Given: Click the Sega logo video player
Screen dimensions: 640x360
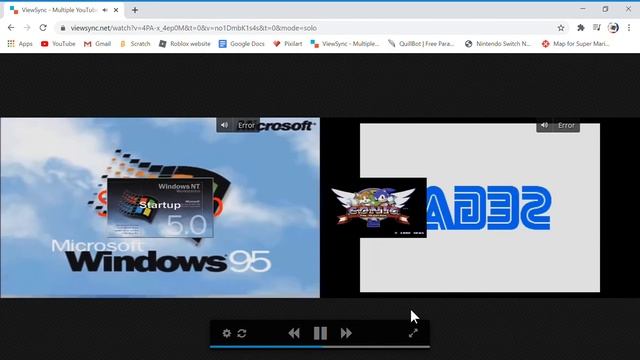Looking at the screenshot, I should tap(480, 208).
